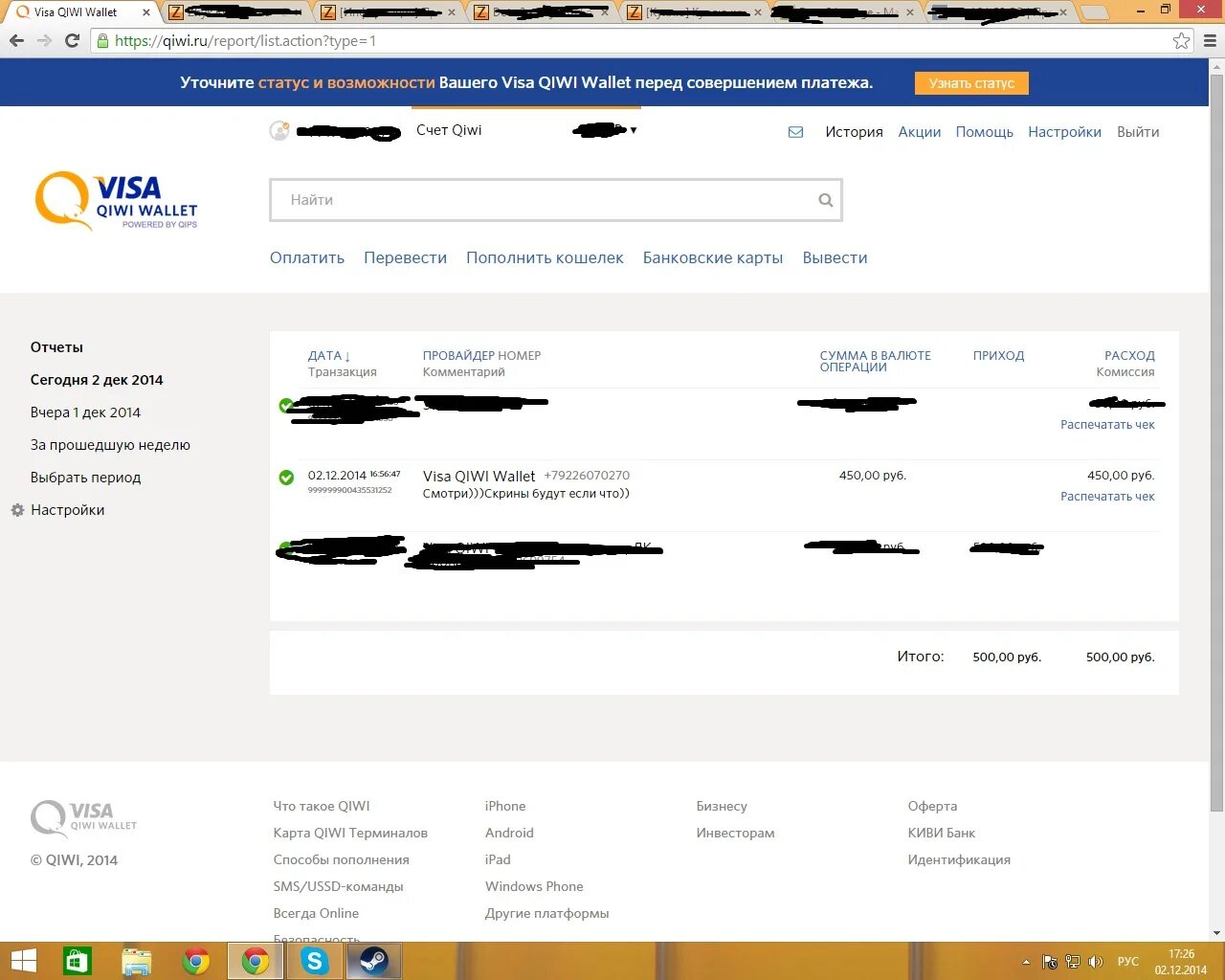
Task: Open the Бизнесу footer link
Action: point(722,807)
